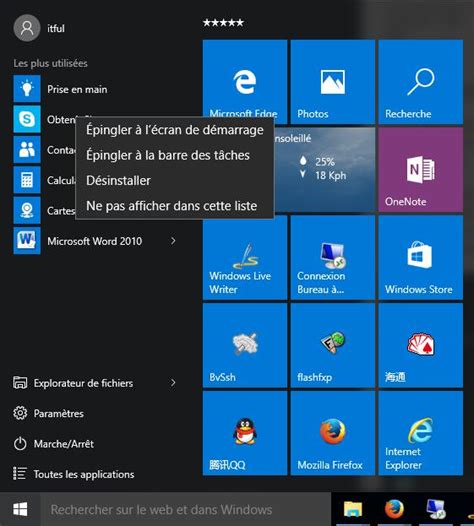Click the Cartes map icon
474x526 pixels.
coord(27,210)
